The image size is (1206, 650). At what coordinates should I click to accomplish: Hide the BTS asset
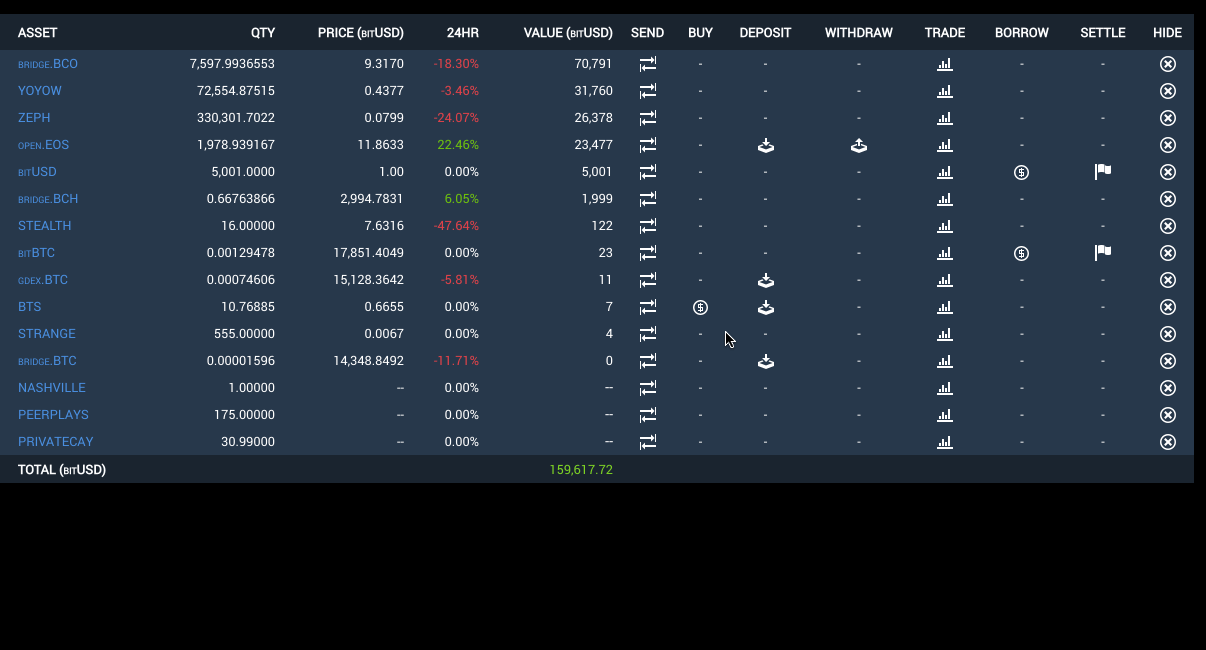coord(1167,307)
